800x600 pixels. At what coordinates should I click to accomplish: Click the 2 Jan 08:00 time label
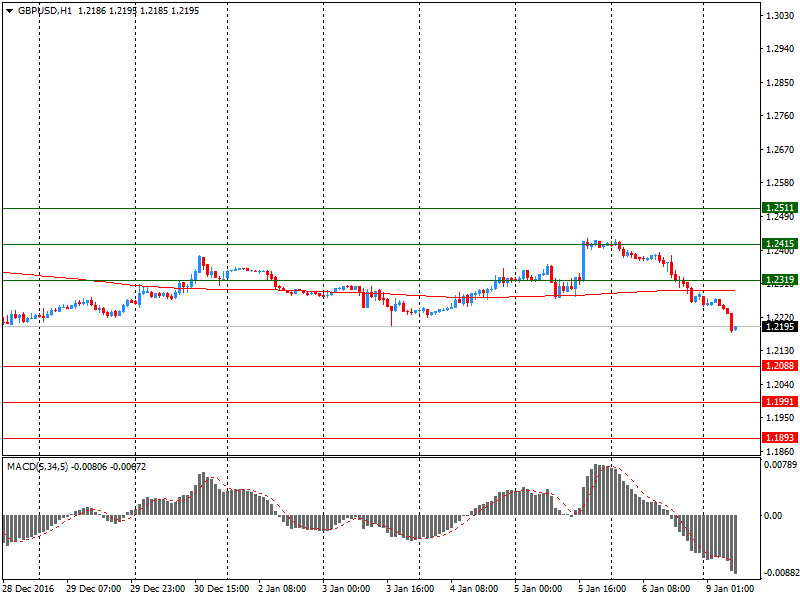[282, 589]
